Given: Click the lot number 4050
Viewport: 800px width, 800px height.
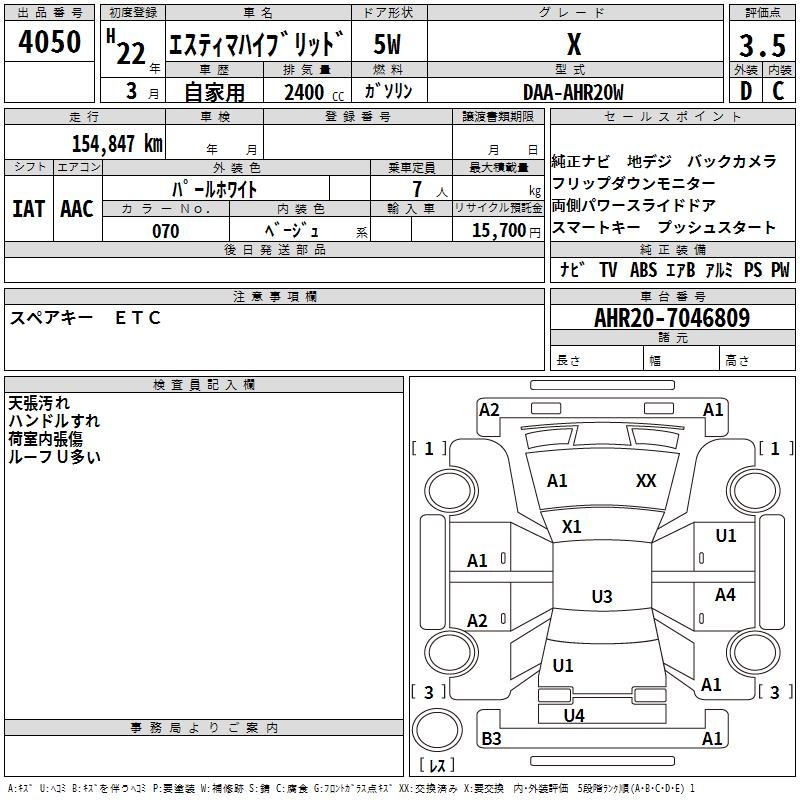Looking at the screenshot, I should 49,42.
